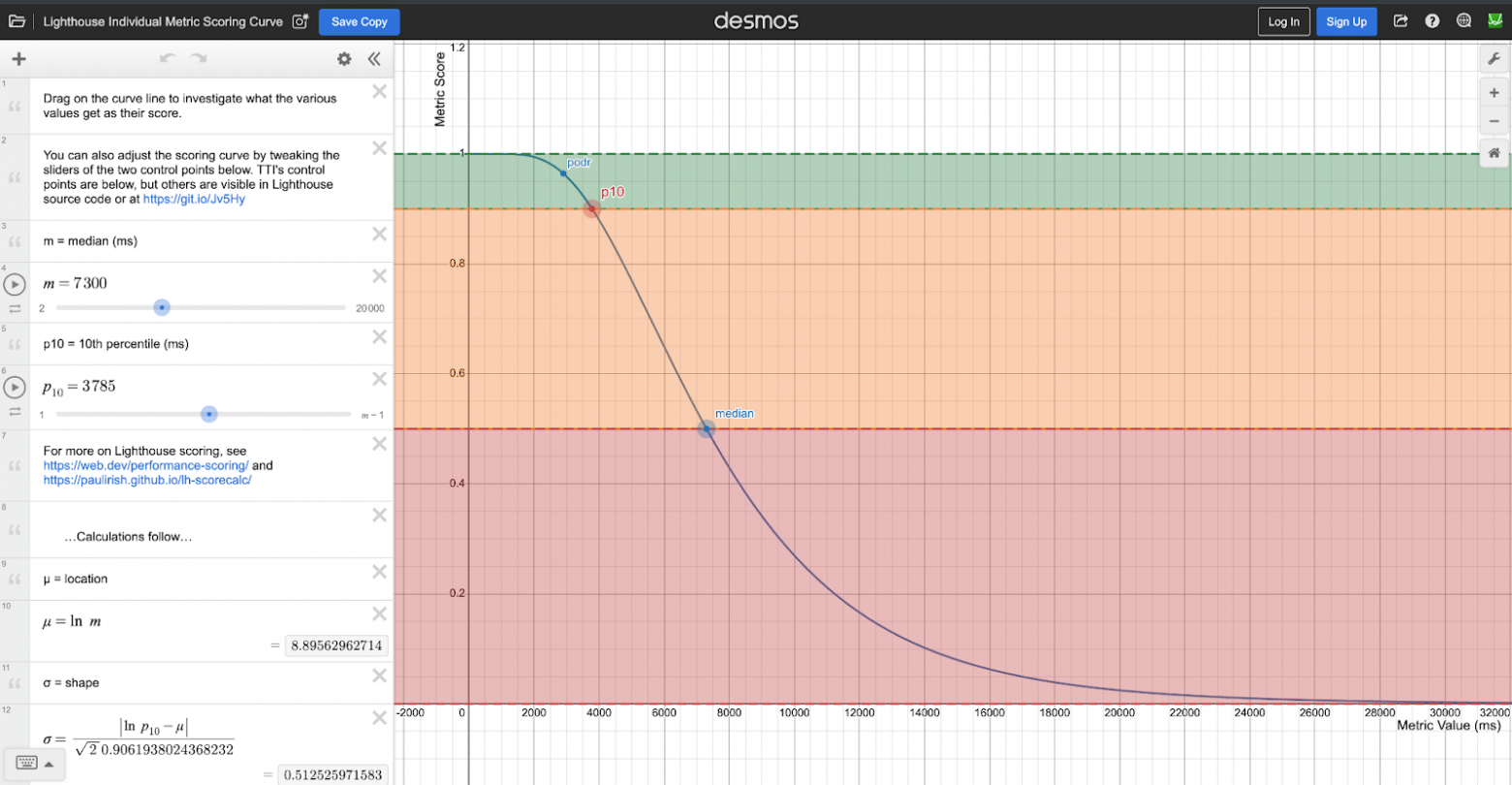Click the m slider lower limit 2

42,308
